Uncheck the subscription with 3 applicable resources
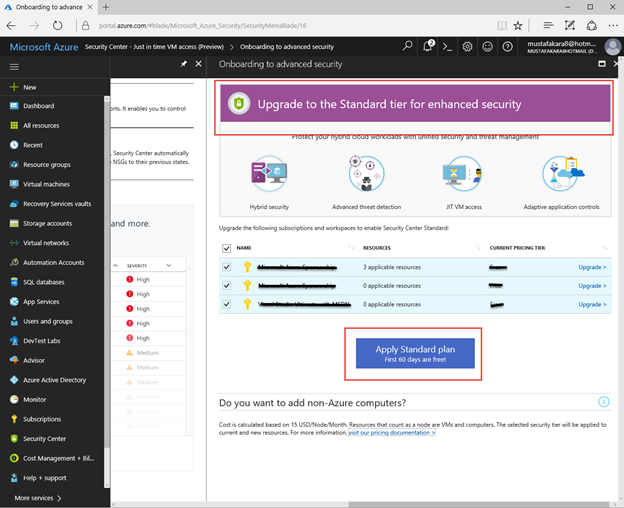Viewport: 624px width, 508px height. tap(226, 267)
